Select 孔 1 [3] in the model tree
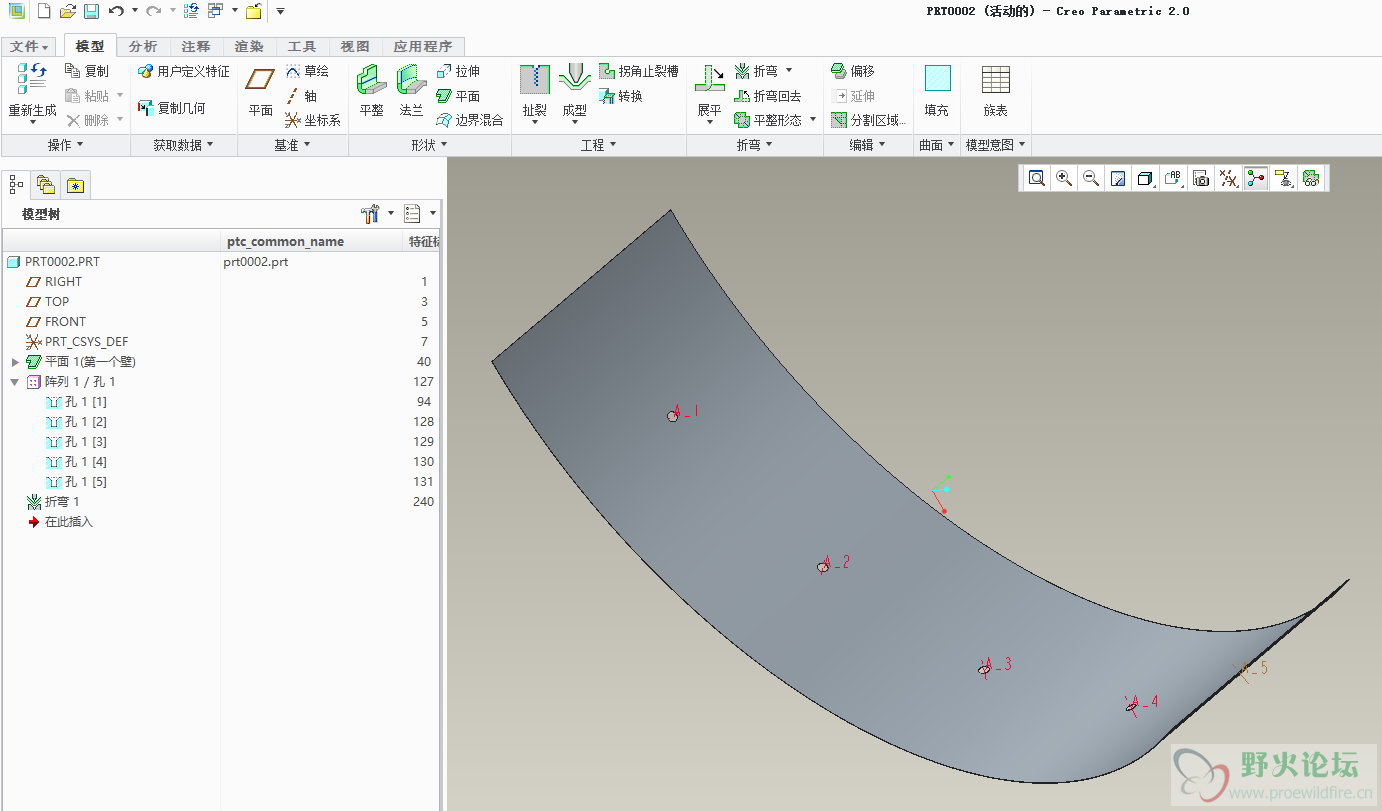 coord(85,442)
